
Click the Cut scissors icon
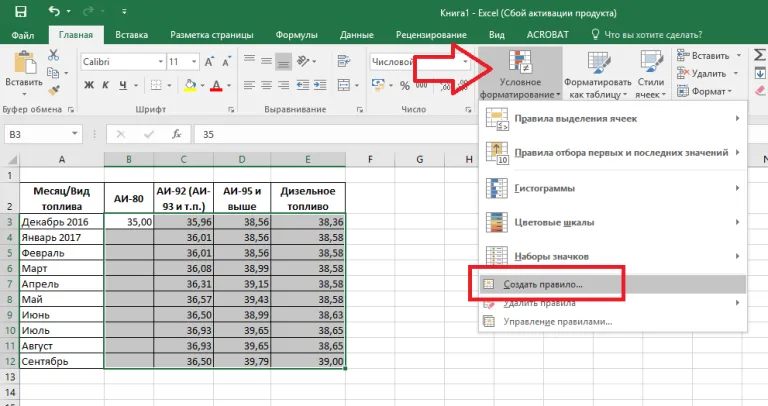coord(53,55)
